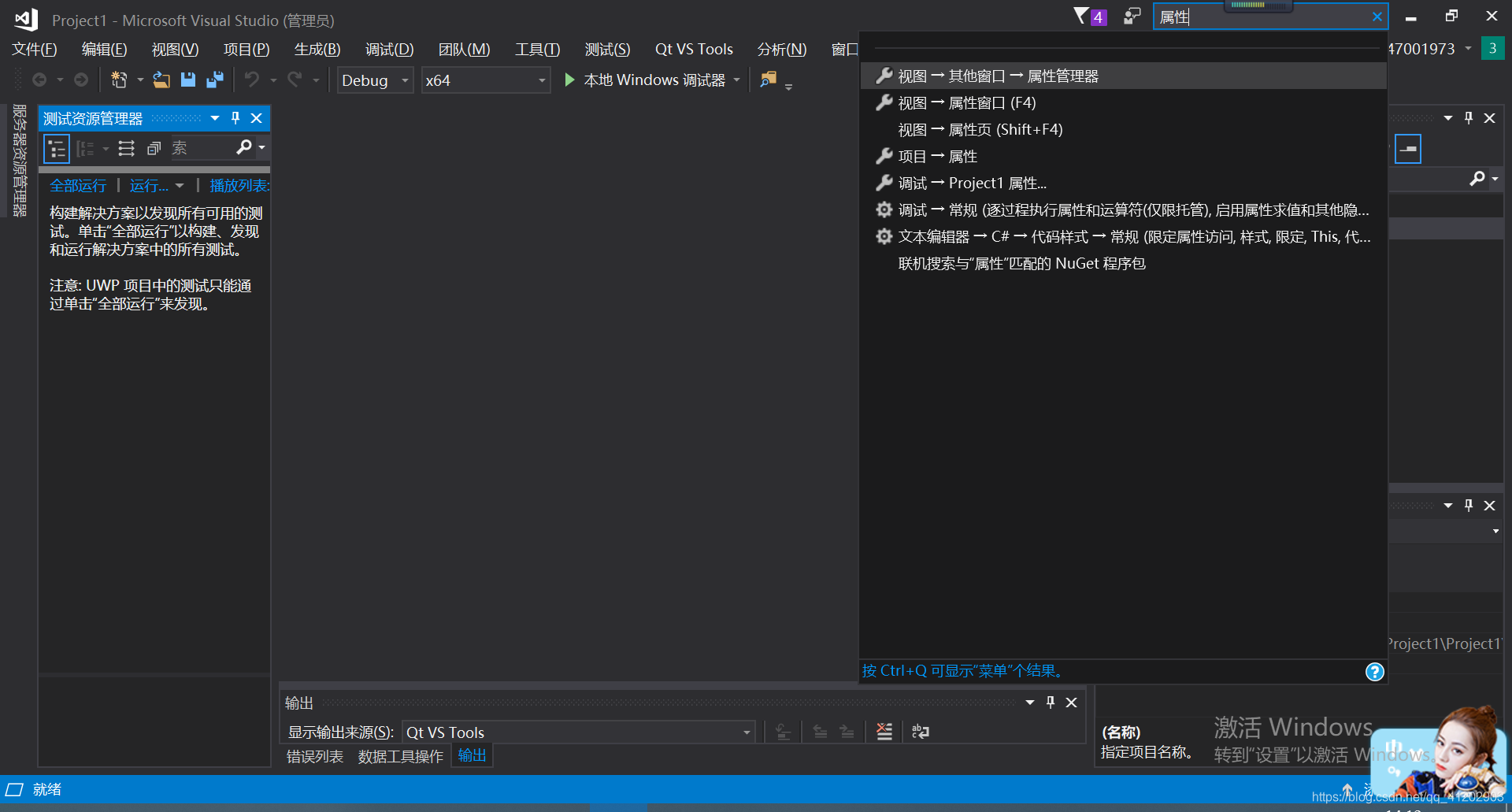1512x812 pixels.
Task: Open the 生成(B) menu
Action: pyautogui.click(x=317, y=50)
